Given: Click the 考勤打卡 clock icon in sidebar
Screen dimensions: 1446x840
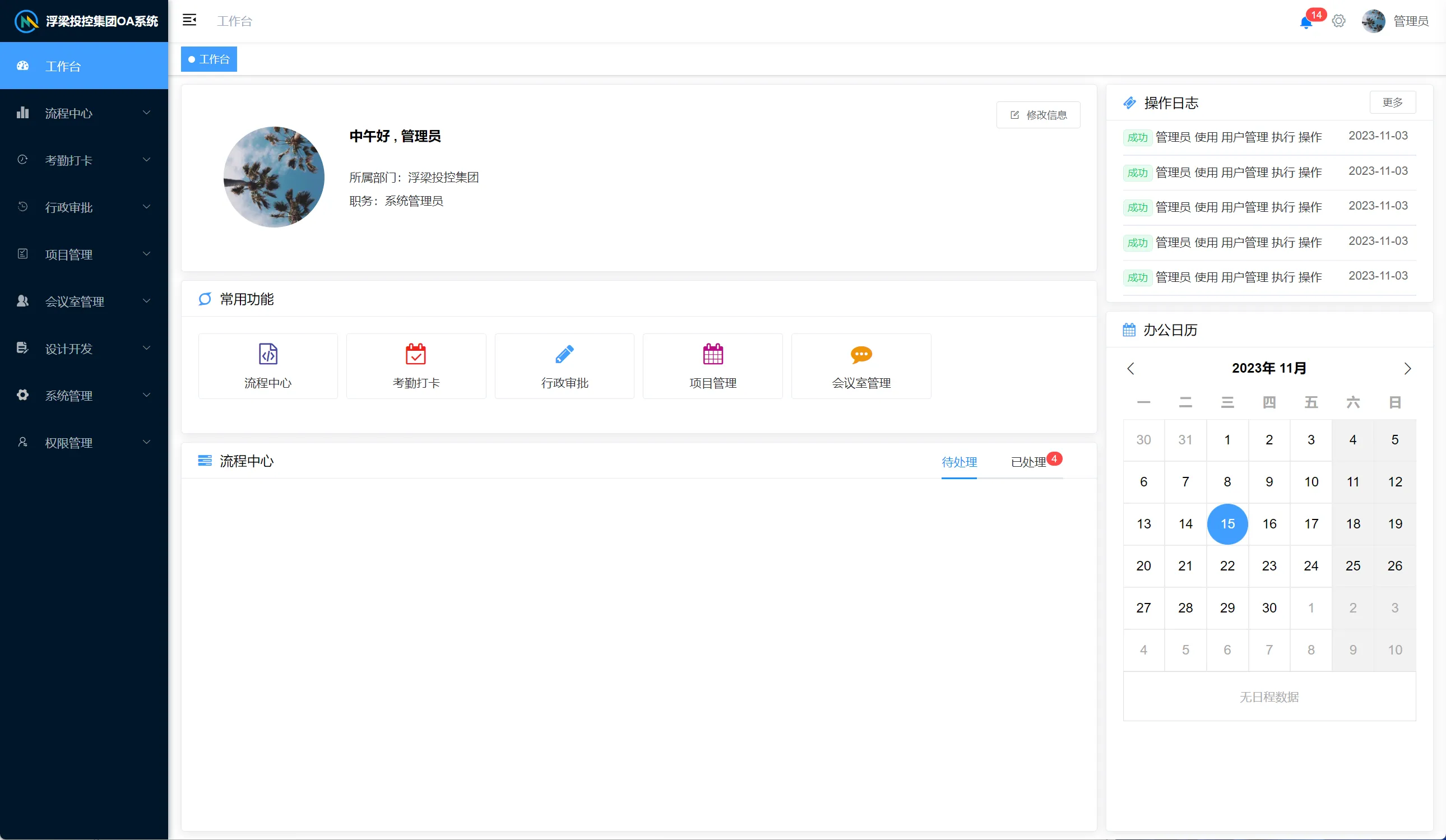Looking at the screenshot, I should tap(22, 160).
